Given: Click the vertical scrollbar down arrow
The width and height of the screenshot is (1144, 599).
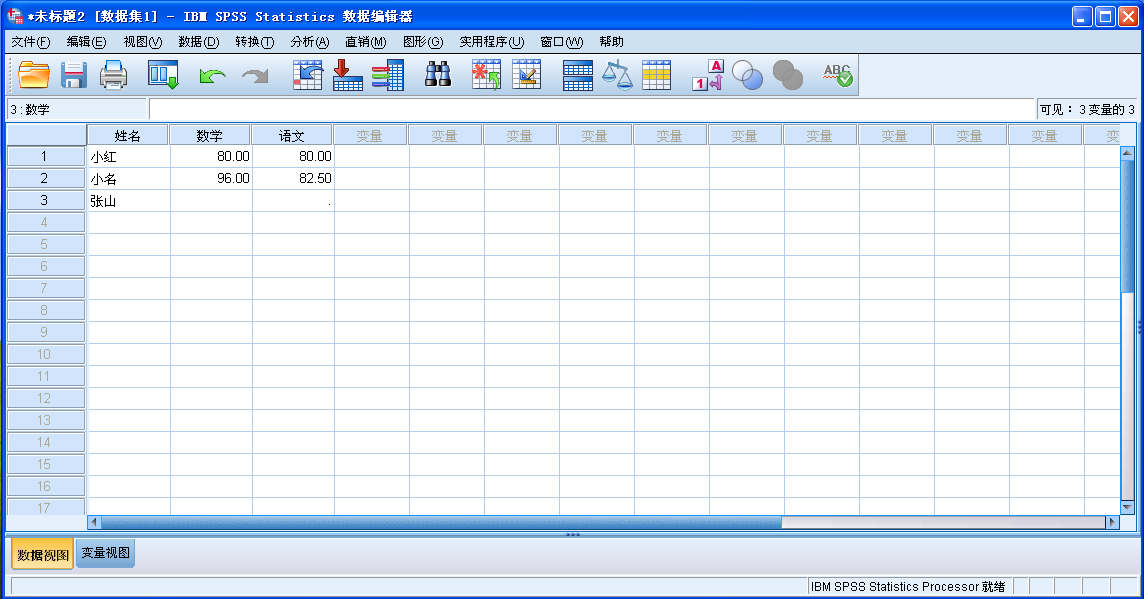Looking at the screenshot, I should coord(1127,507).
